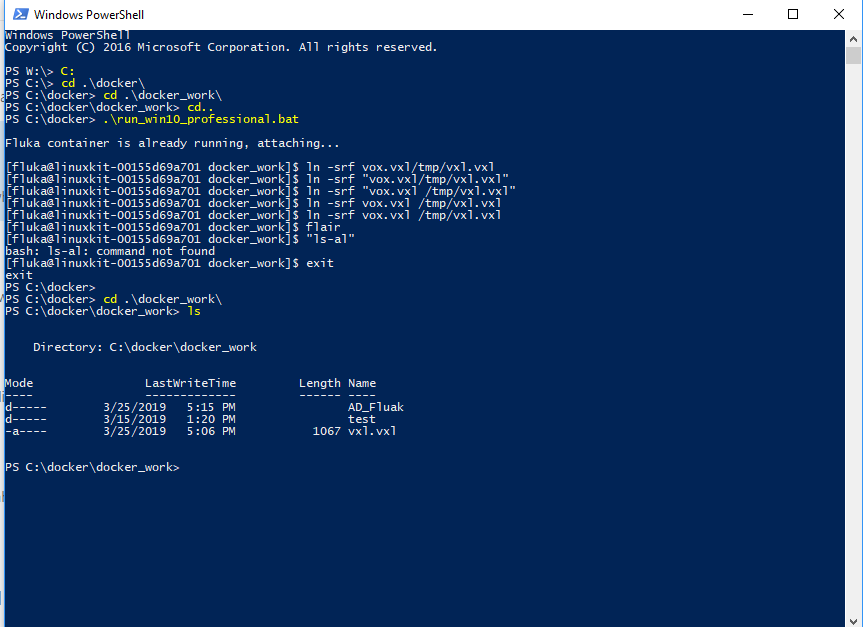Viewport: 863px width, 627px height.
Task: Click the '3/15/2019' date
Action: coord(134,419)
